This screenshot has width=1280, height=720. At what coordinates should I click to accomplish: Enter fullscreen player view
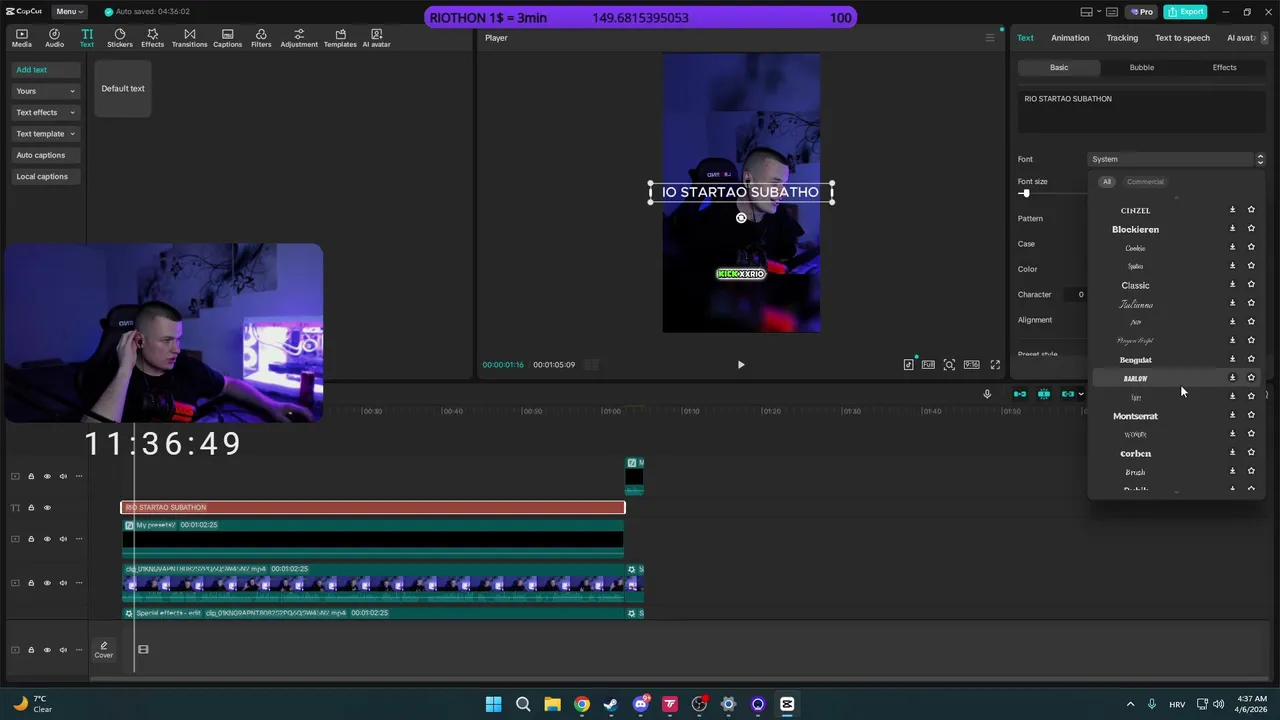click(x=995, y=365)
